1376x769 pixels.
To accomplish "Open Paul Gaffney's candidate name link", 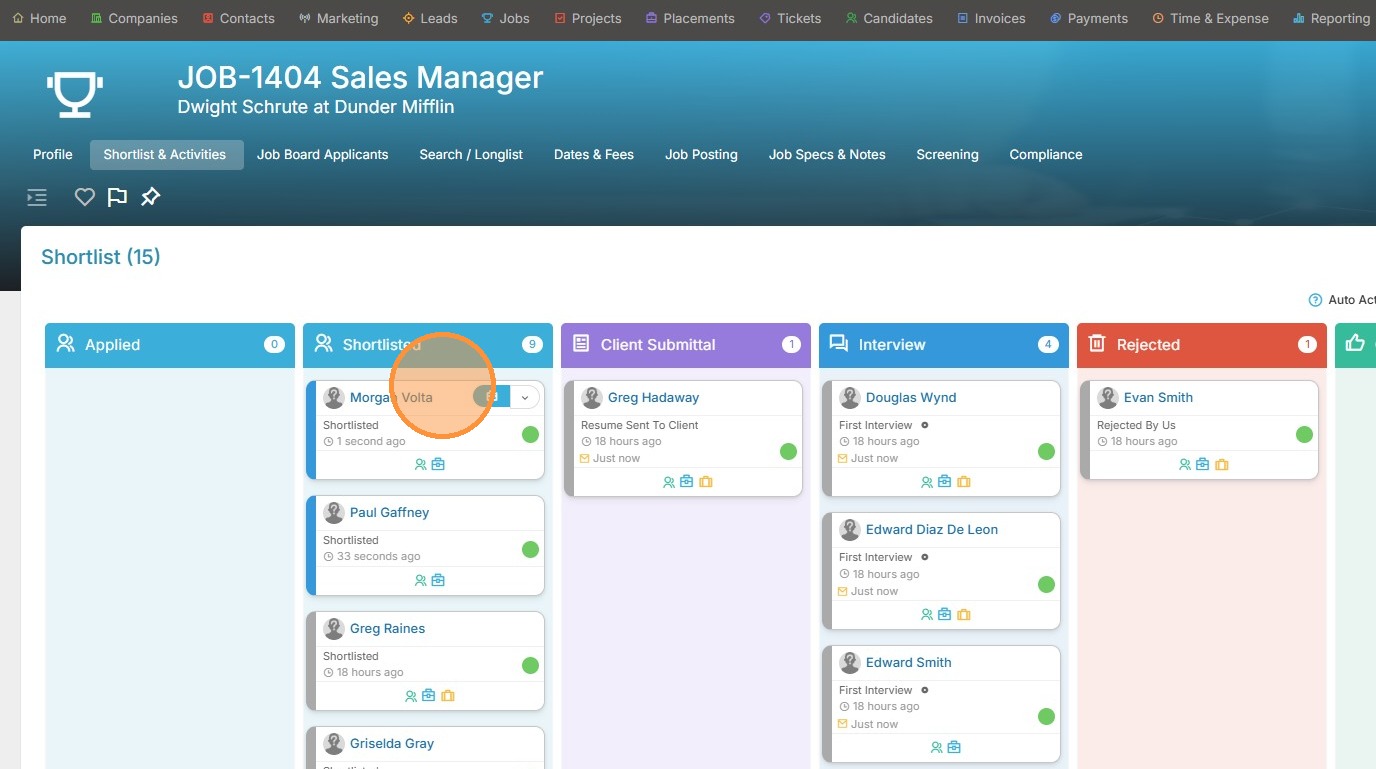I will (389, 513).
